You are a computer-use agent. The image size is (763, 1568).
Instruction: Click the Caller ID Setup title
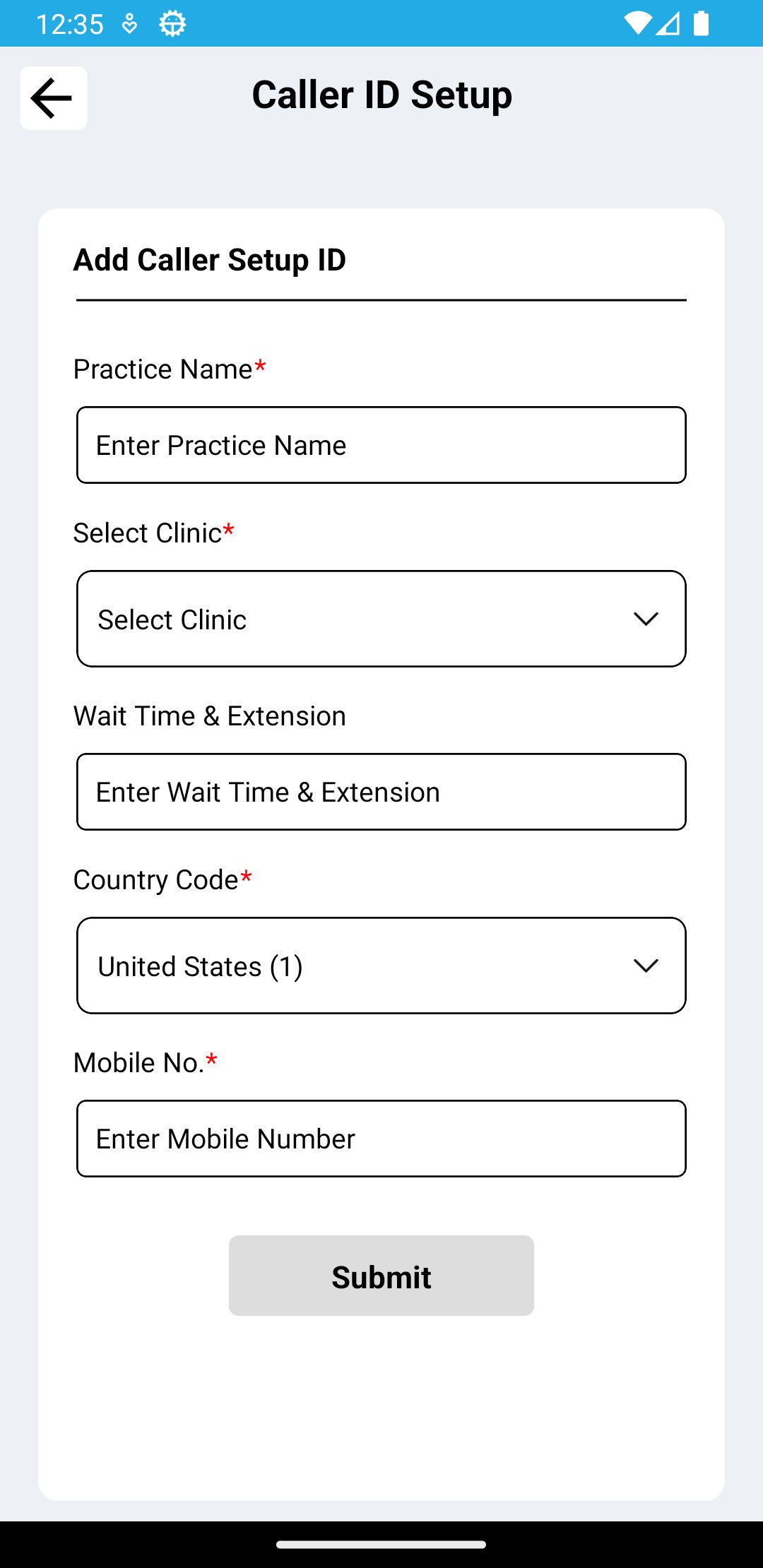point(381,95)
